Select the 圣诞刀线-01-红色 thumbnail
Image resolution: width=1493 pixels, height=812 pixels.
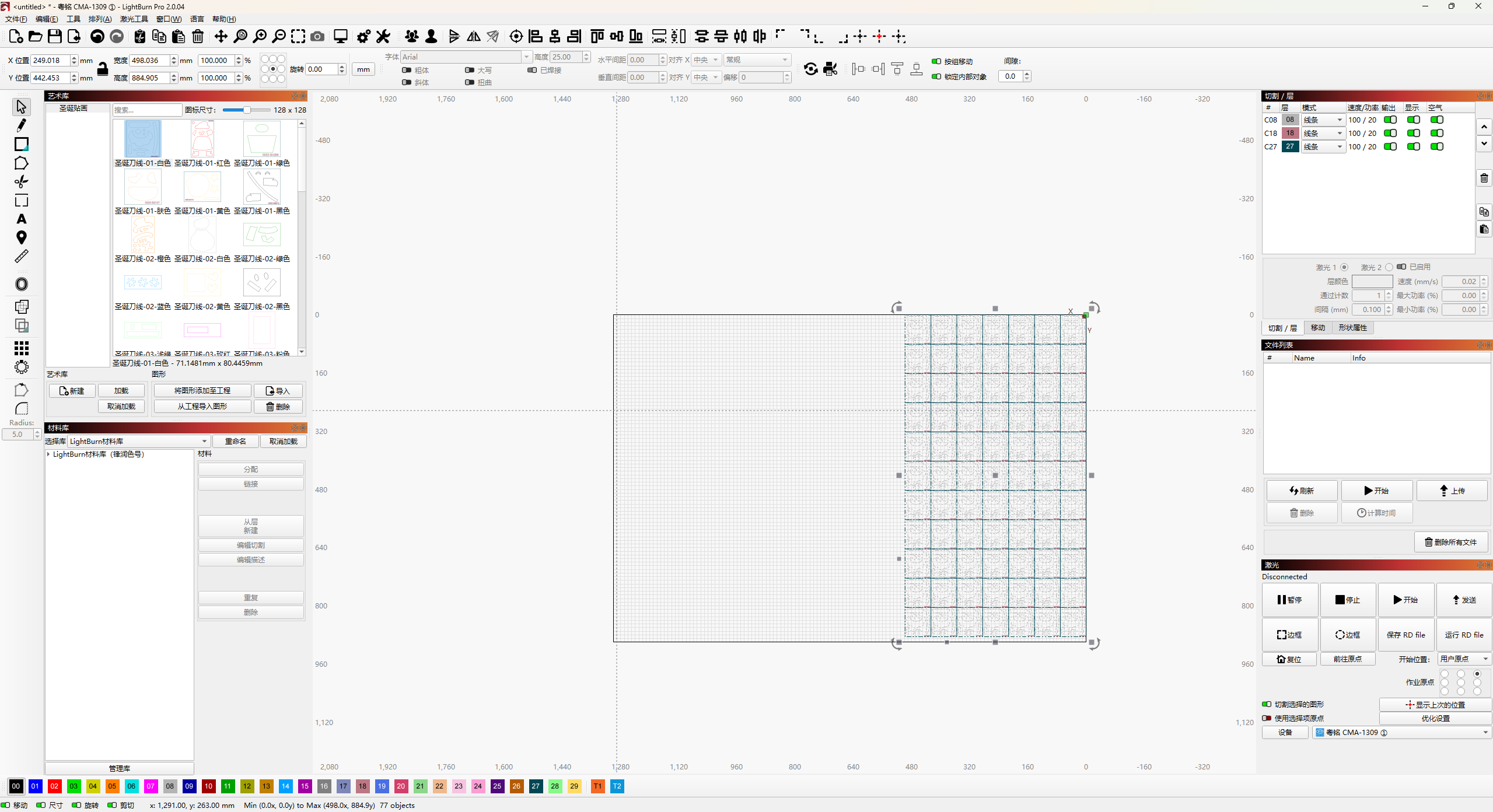click(202, 139)
